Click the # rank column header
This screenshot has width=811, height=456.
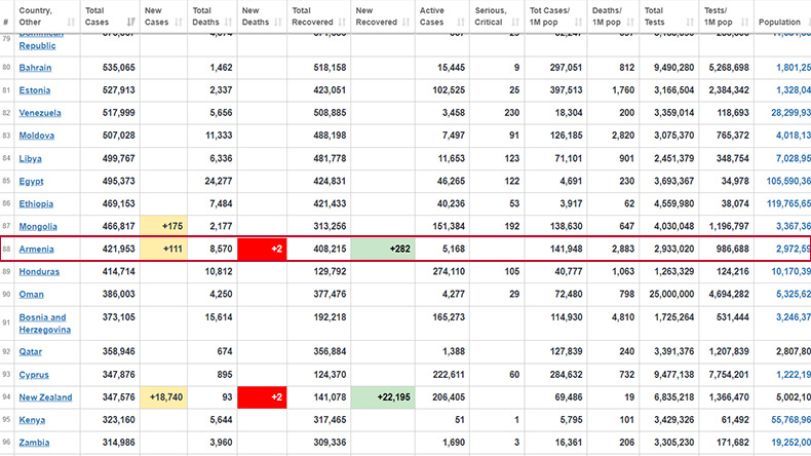pos(6,22)
